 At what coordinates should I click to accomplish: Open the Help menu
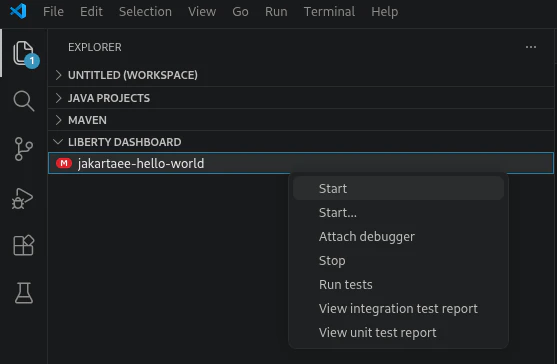coord(385,12)
